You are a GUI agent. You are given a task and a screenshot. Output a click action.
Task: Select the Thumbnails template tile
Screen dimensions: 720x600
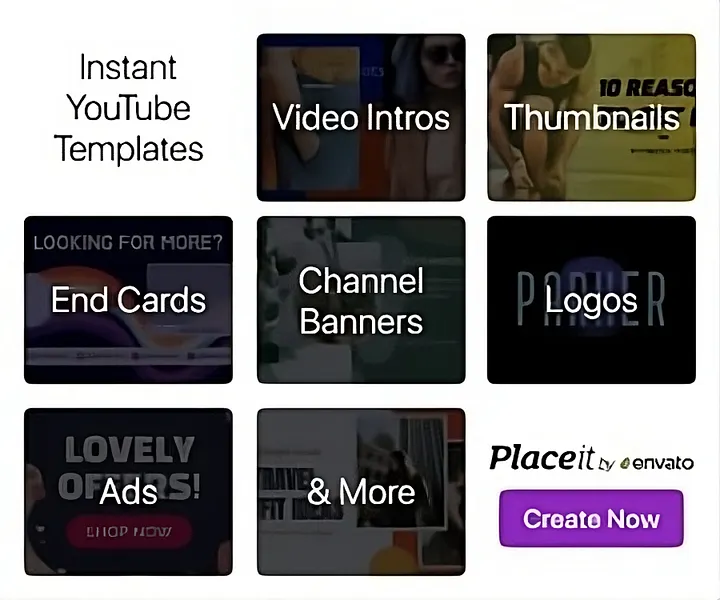[x=591, y=117]
